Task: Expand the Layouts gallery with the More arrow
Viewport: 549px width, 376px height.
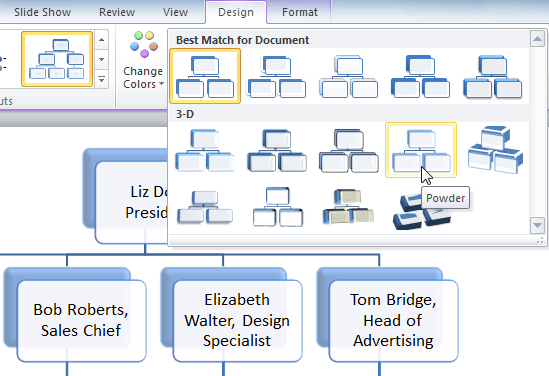Action: (x=102, y=80)
